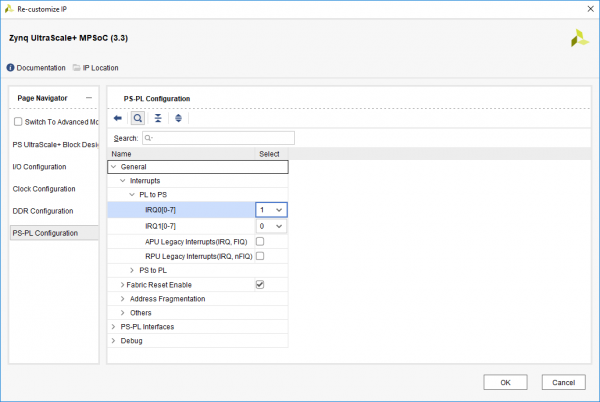Minimize the Page Navigator panel
The height and width of the screenshot is (402, 600).
(x=88, y=98)
